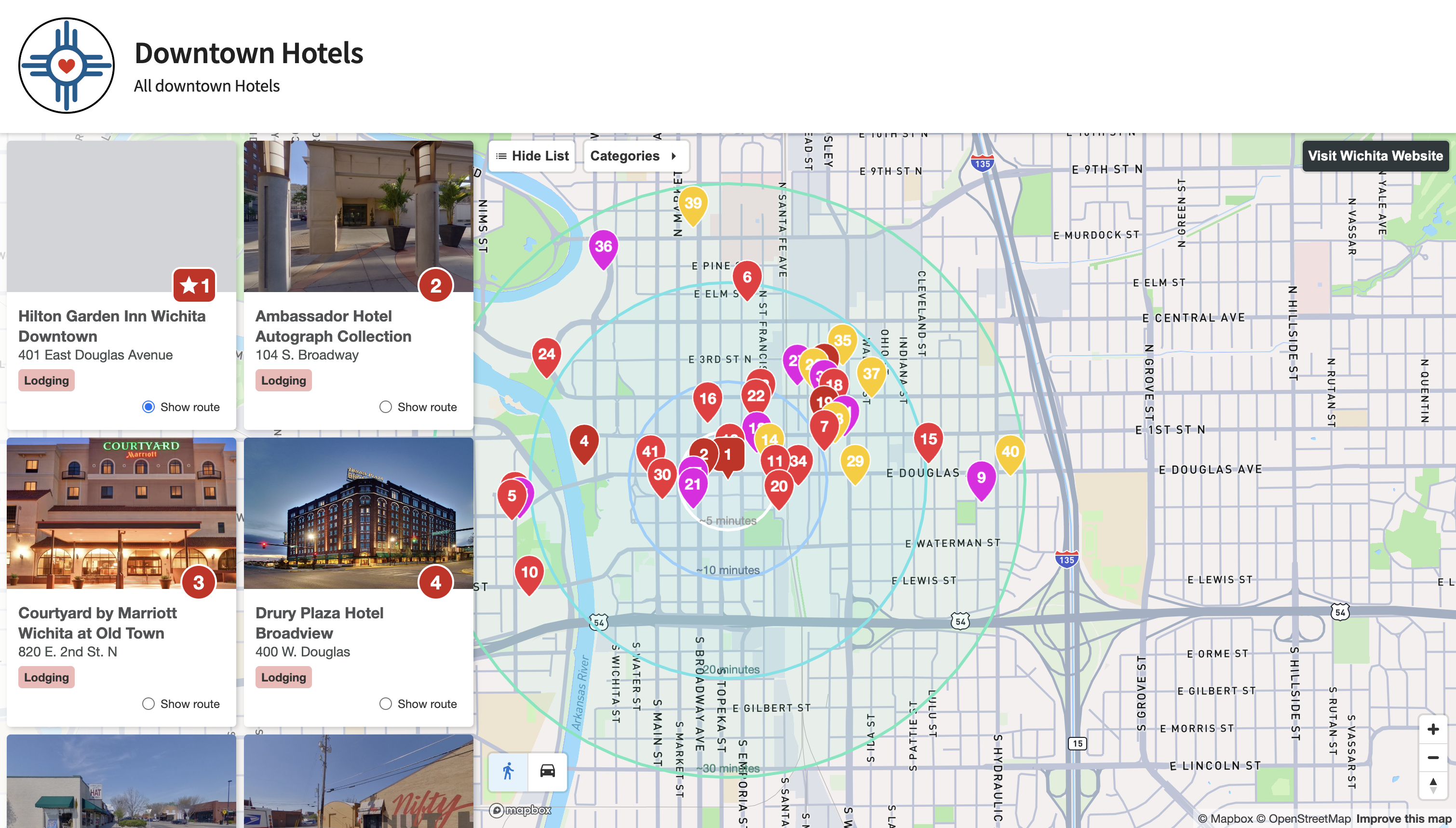The width and height of the screenshot is (1456, 828).
Task: Reset map compass bearing
Action: coord(1433,785)
